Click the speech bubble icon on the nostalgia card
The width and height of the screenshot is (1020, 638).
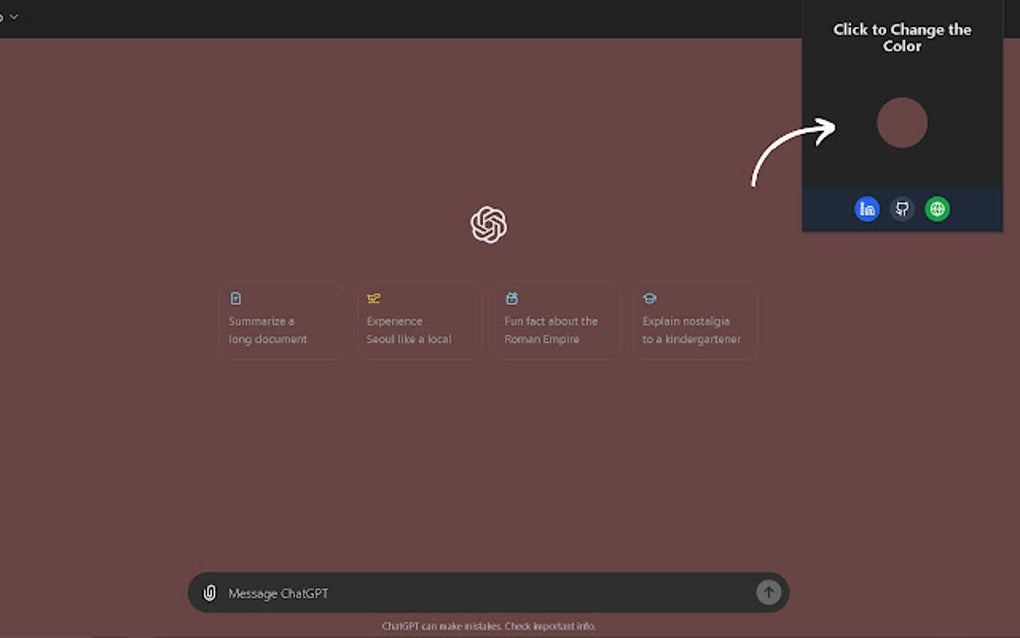tap(650, 297)
